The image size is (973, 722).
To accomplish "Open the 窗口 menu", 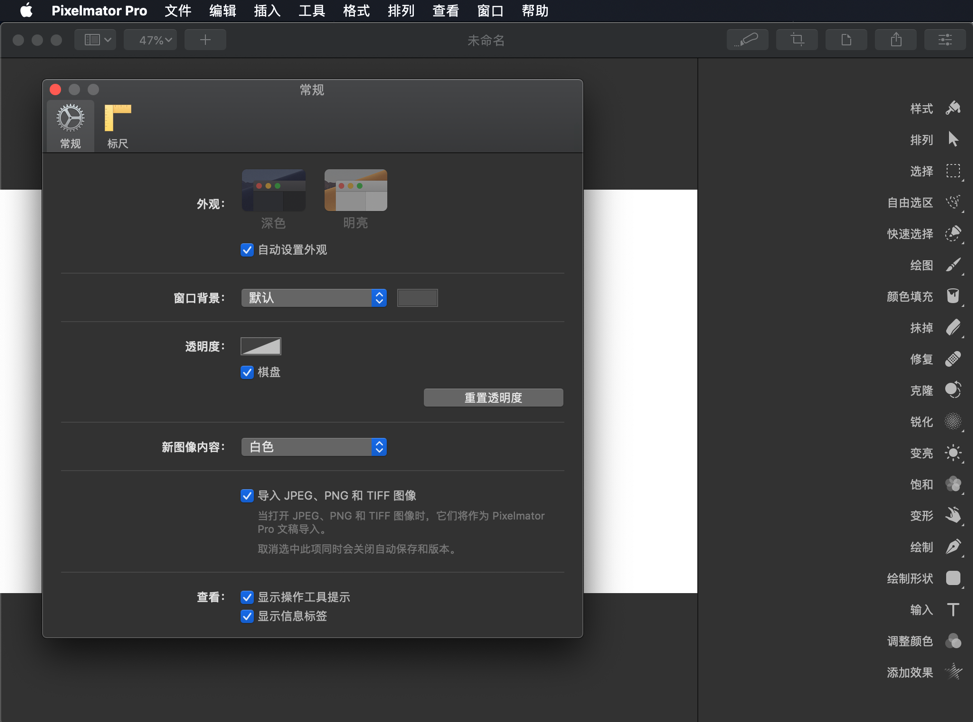I will click(491, 11).
